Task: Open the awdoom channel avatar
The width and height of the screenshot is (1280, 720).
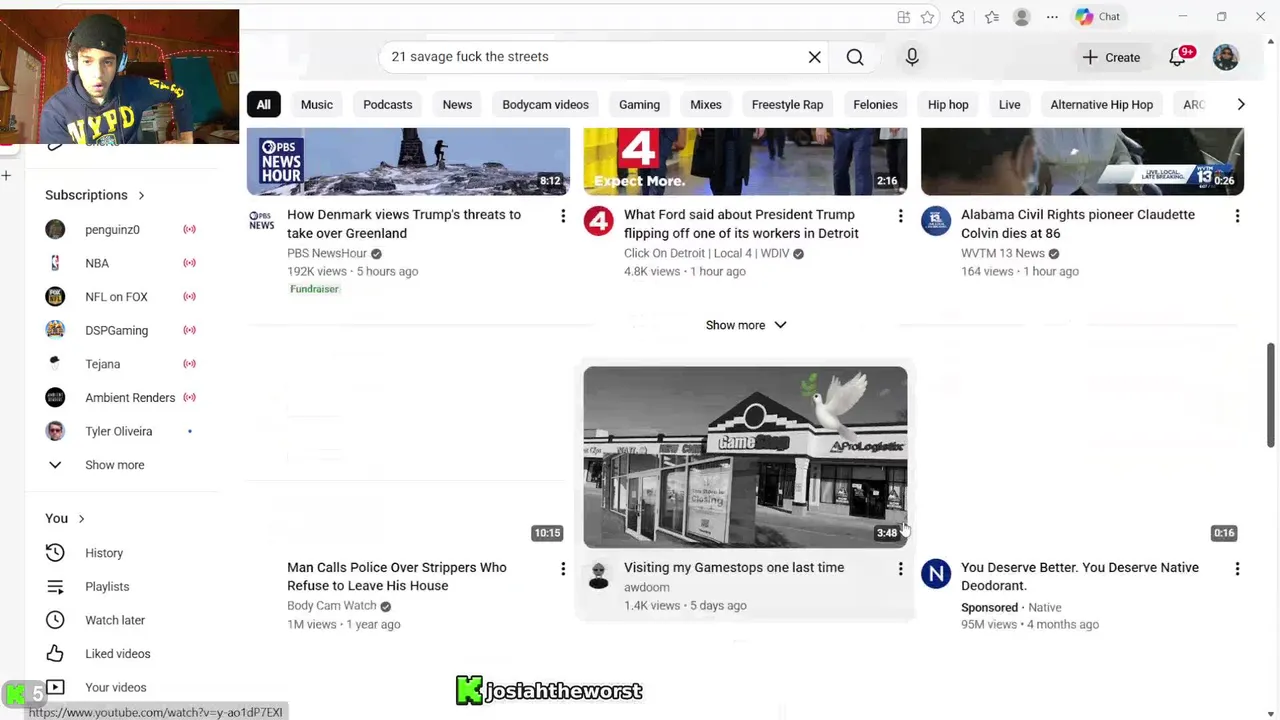Action: point(598,574)
